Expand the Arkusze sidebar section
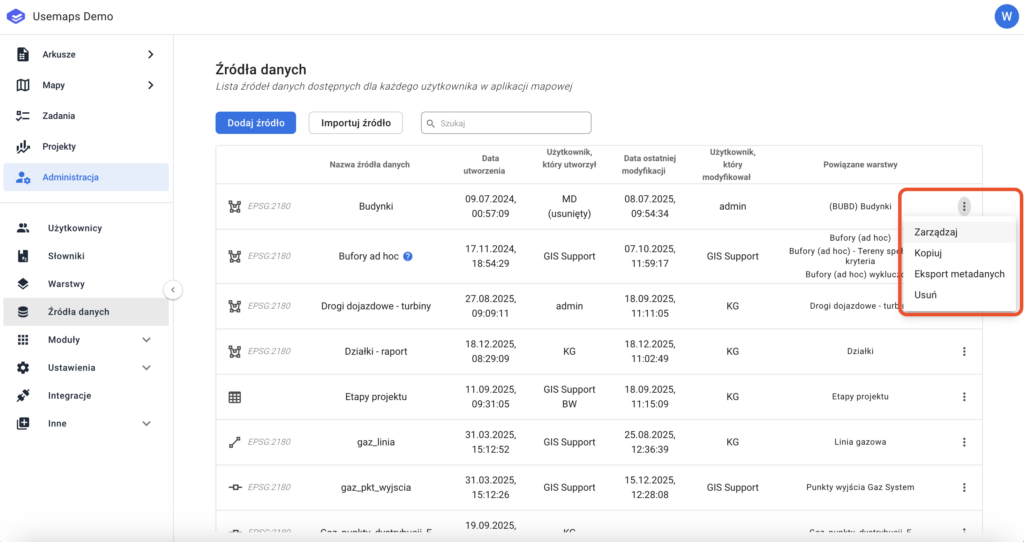 point(150,54)
